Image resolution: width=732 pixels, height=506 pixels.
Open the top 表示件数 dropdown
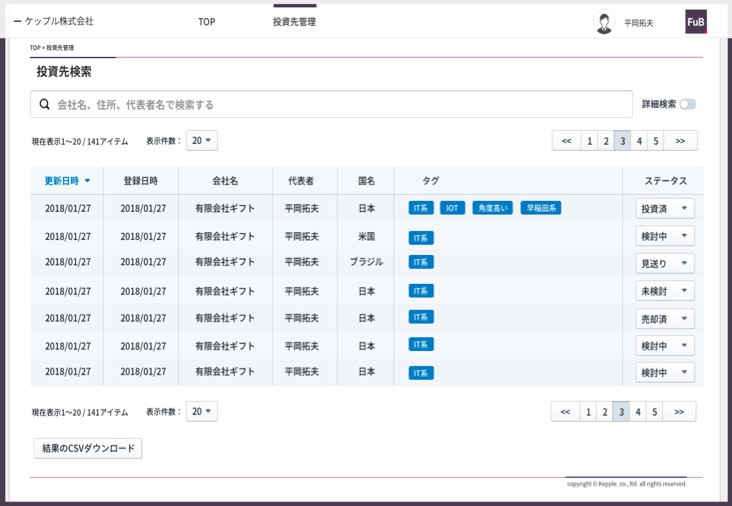click(203, 141)
